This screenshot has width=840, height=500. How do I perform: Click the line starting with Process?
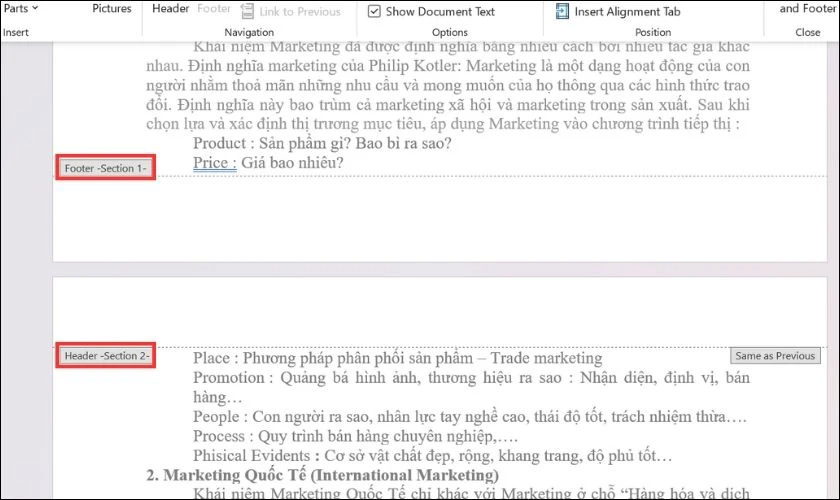coord(355,436)
